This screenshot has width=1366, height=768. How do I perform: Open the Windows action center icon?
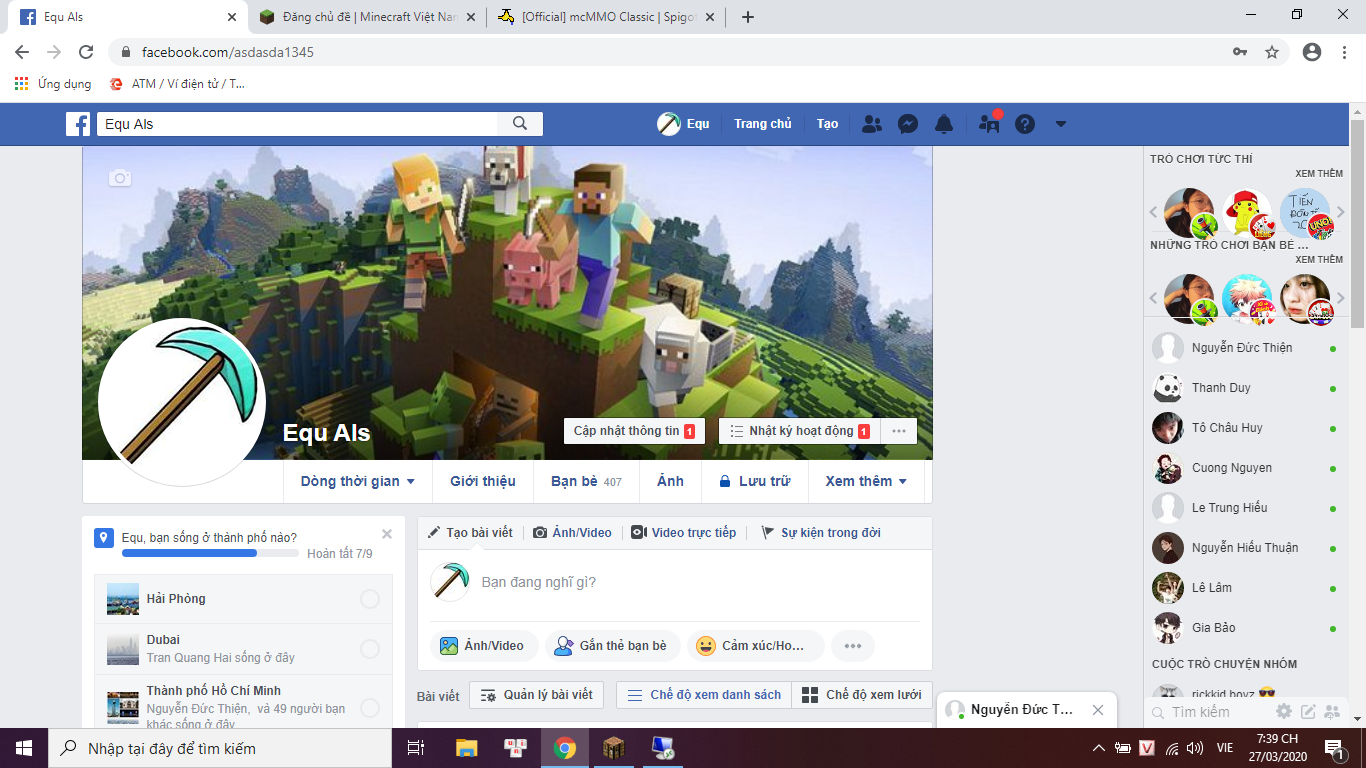[1333, 748]
